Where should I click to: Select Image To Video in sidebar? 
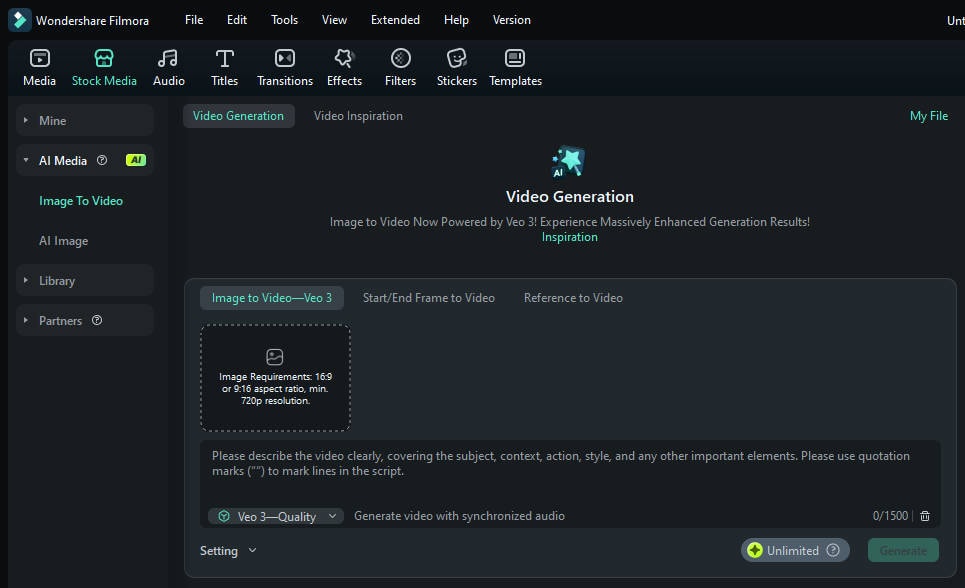[x=81, y=201]
